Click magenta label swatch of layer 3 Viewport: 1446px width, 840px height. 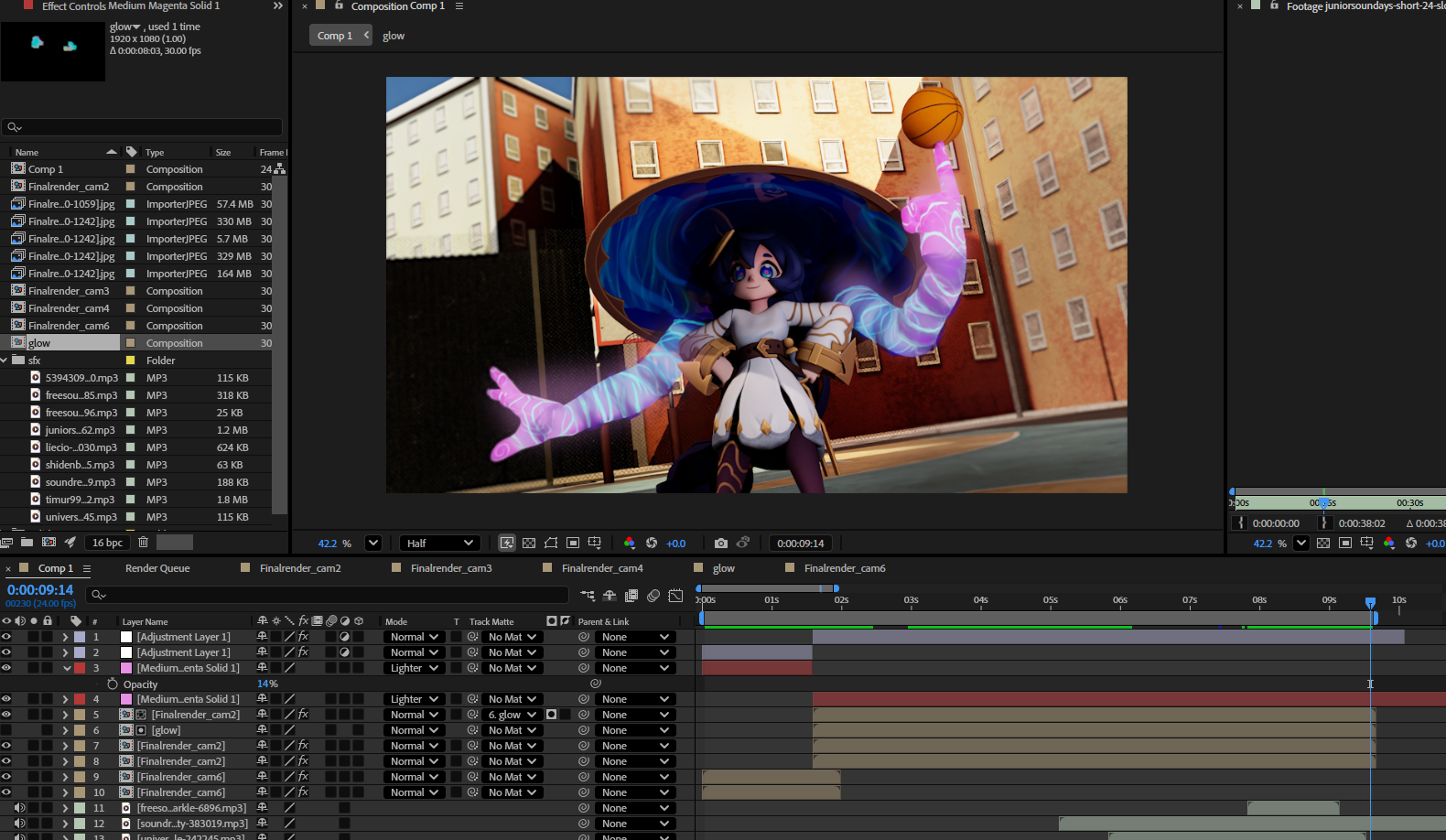[x=80, y=668]
